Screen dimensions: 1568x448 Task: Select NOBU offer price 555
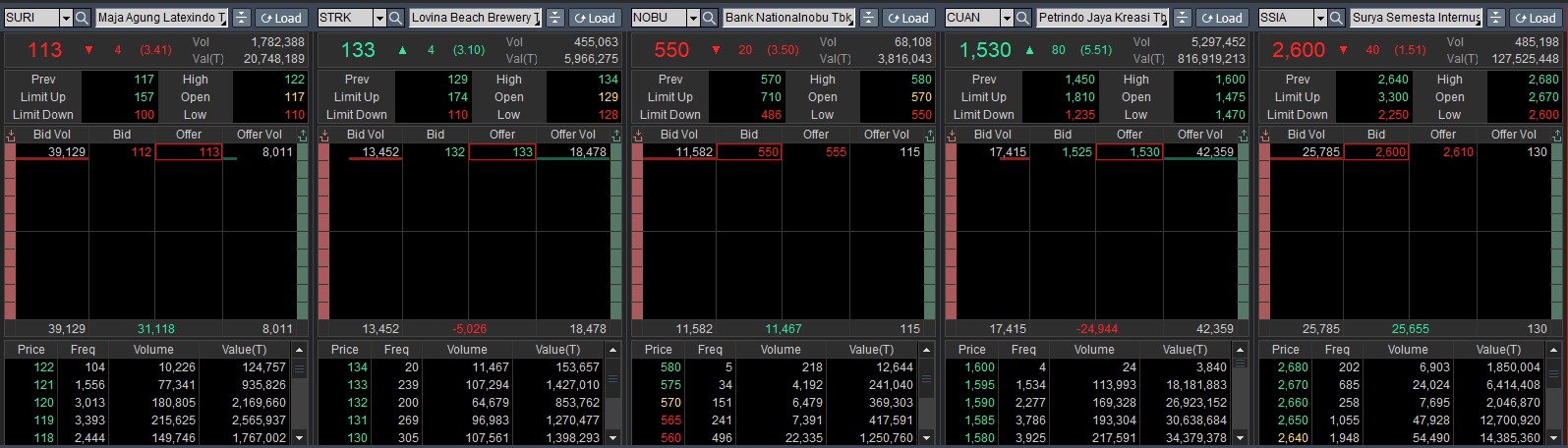point(816,152)
